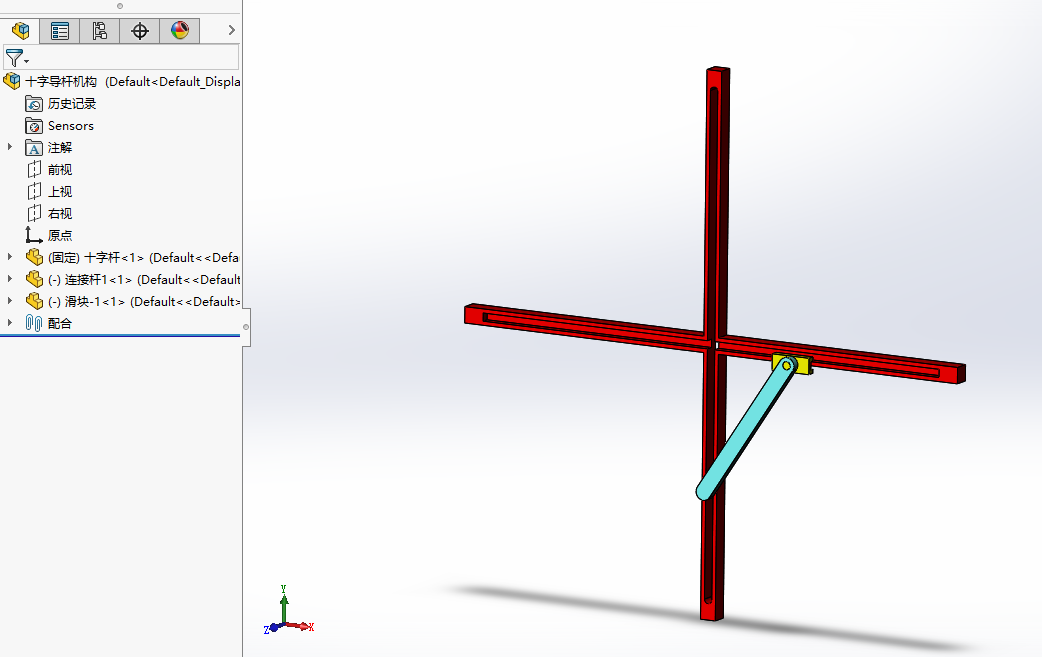Open the feature tree filter dropdown
1042x657 pixels.
(x=16, y=58)
